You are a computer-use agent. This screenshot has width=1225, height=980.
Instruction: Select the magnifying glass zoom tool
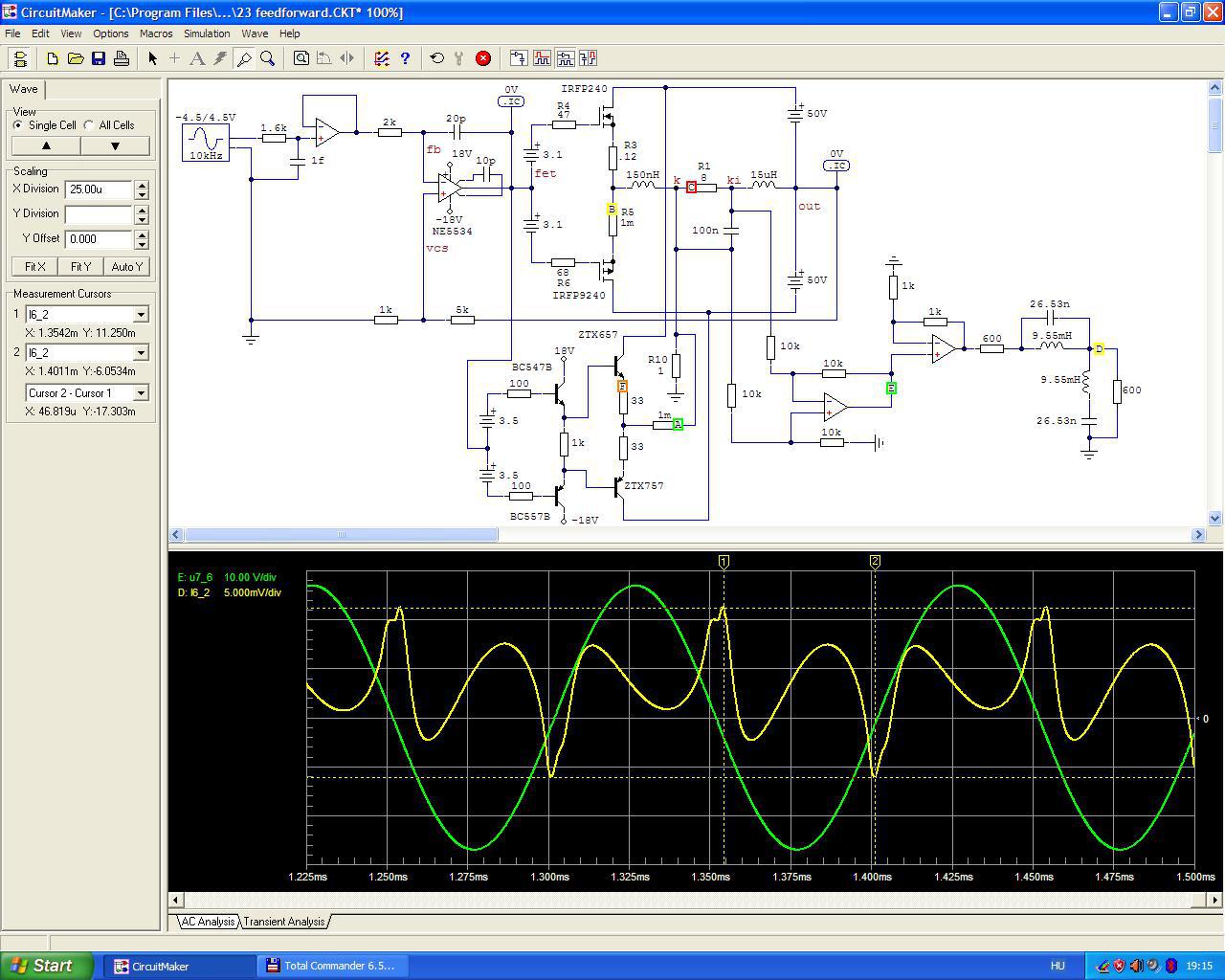pos(268,58)
